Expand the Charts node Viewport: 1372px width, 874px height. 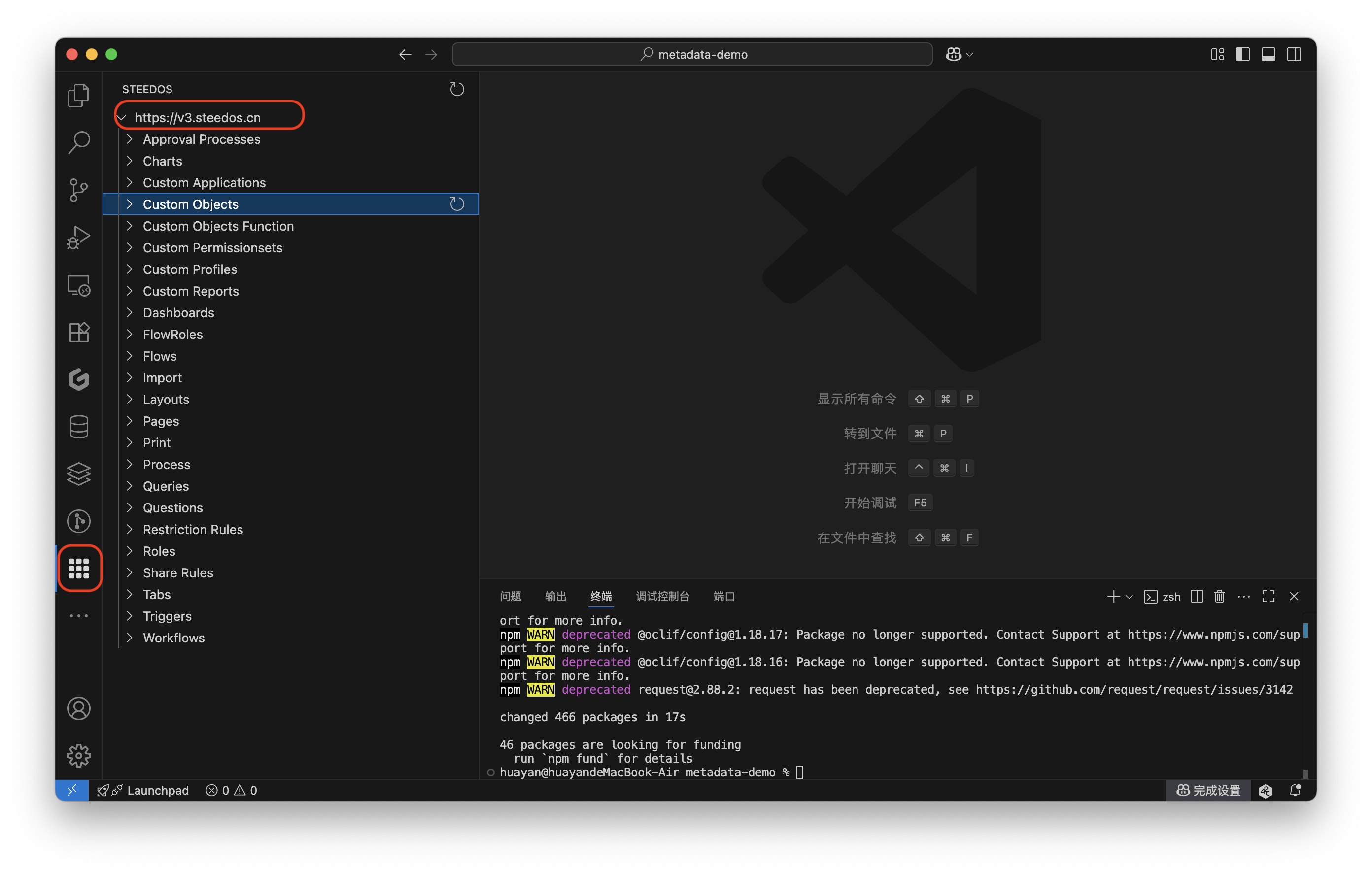click(129, 161)
